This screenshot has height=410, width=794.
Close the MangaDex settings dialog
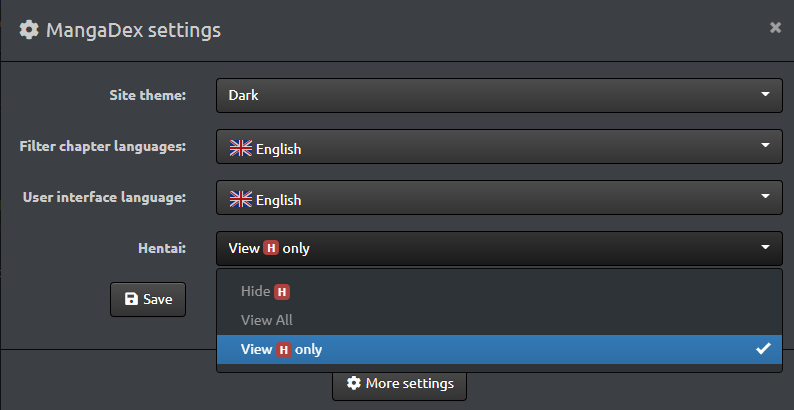tap(775, 27)
